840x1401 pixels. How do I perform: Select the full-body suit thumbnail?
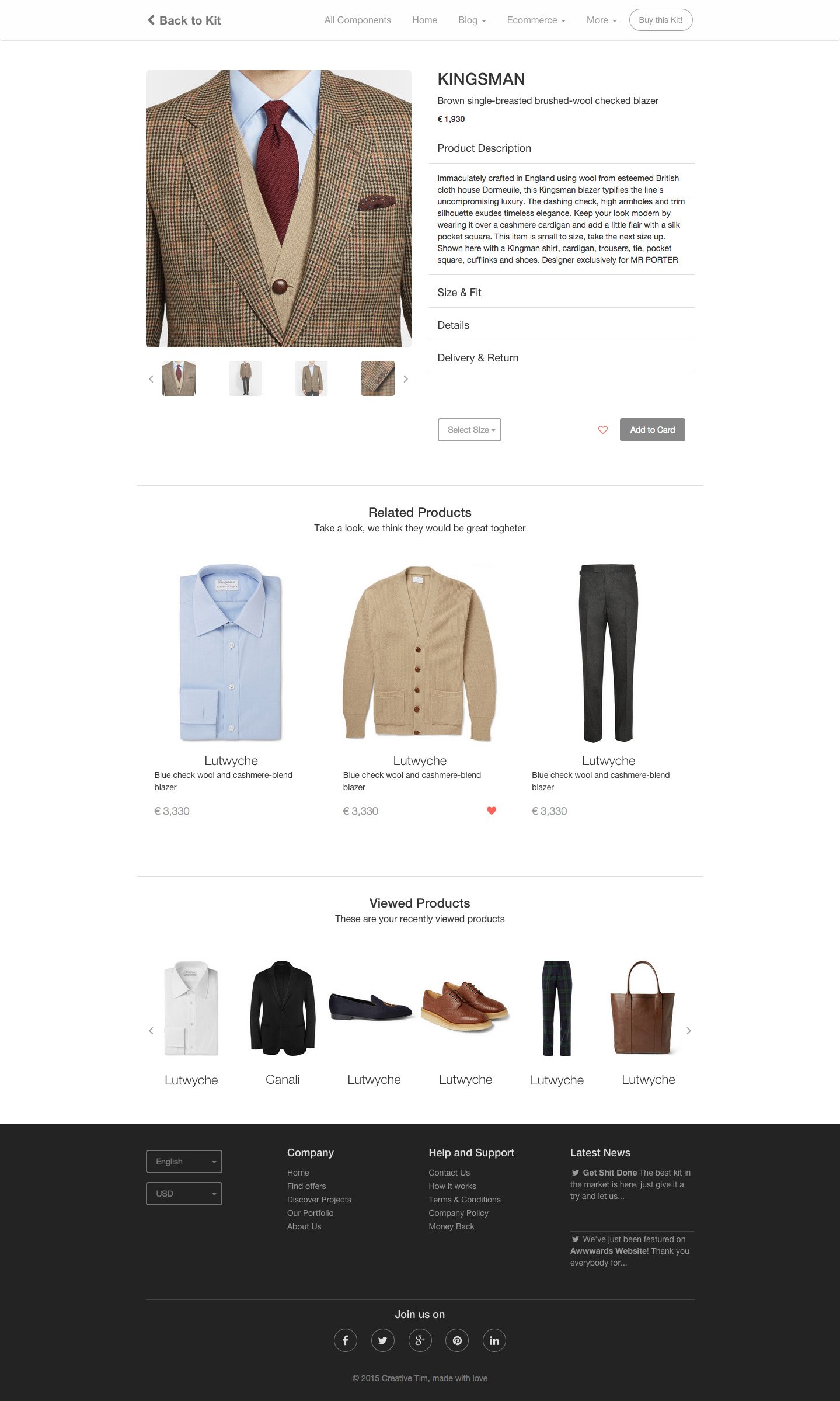[245, 378]
